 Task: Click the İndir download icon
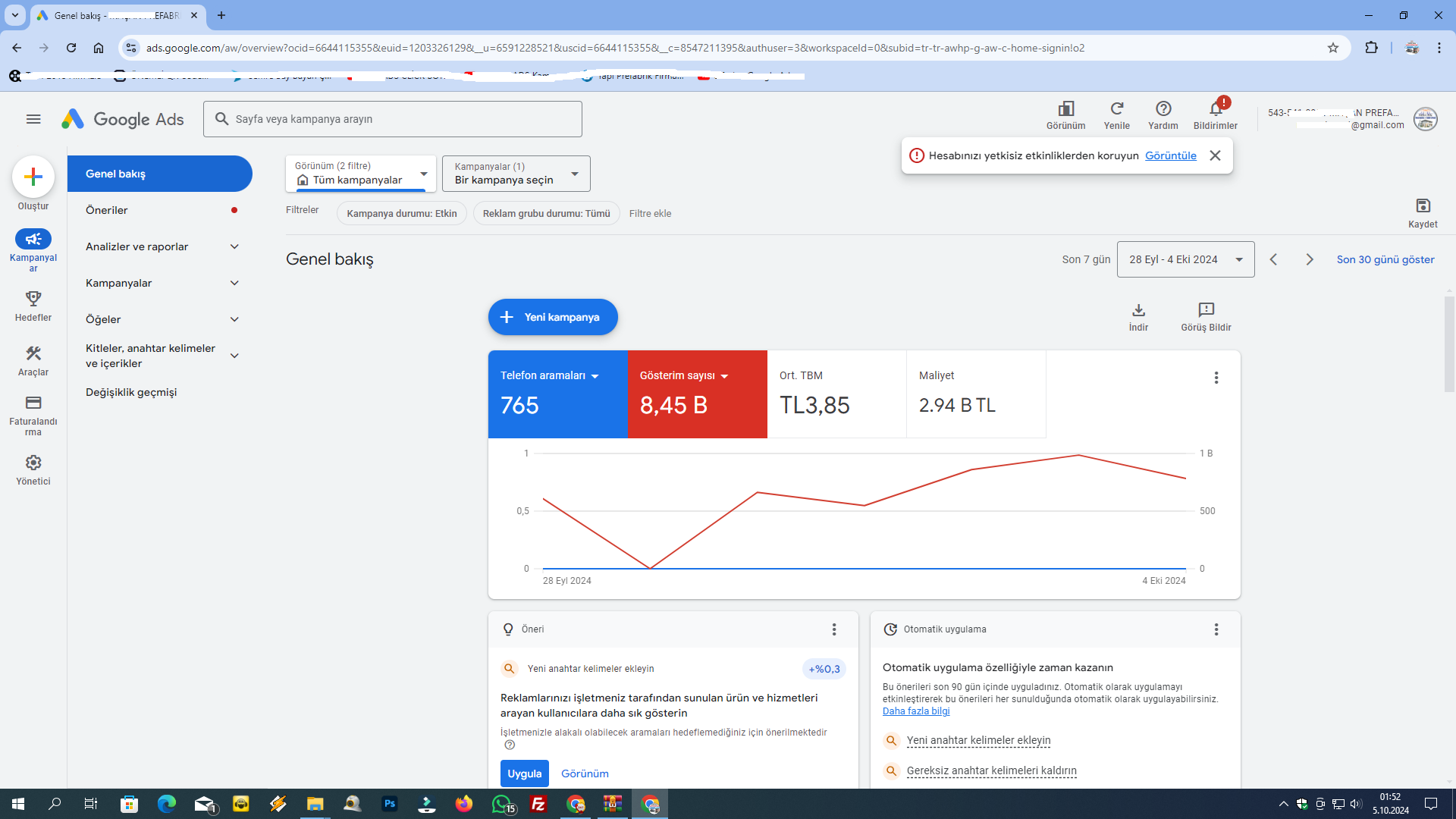click(x=1138, y=309)
